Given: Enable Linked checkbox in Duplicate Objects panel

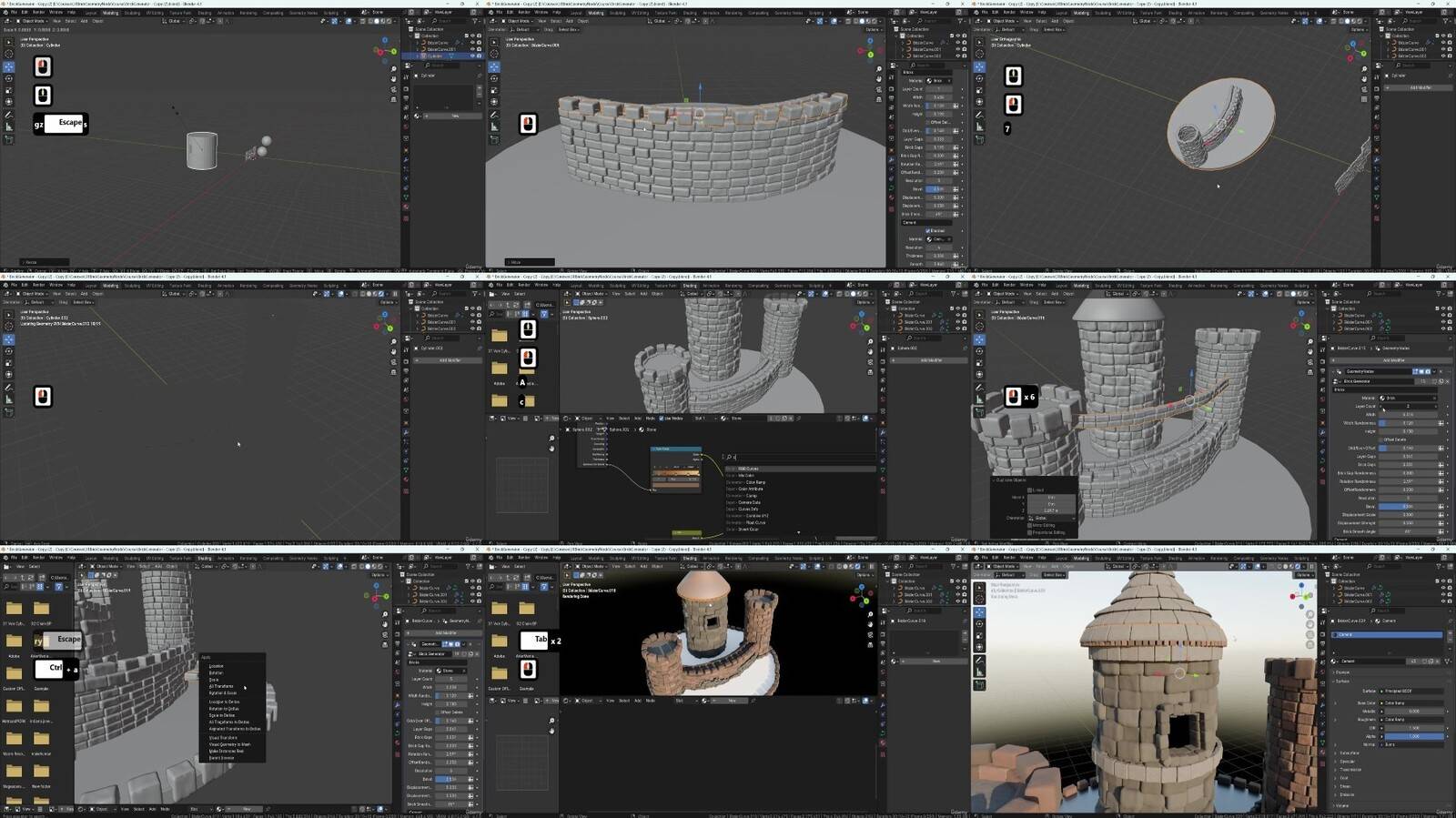Looking at the screenshot, I should 1030,490.
